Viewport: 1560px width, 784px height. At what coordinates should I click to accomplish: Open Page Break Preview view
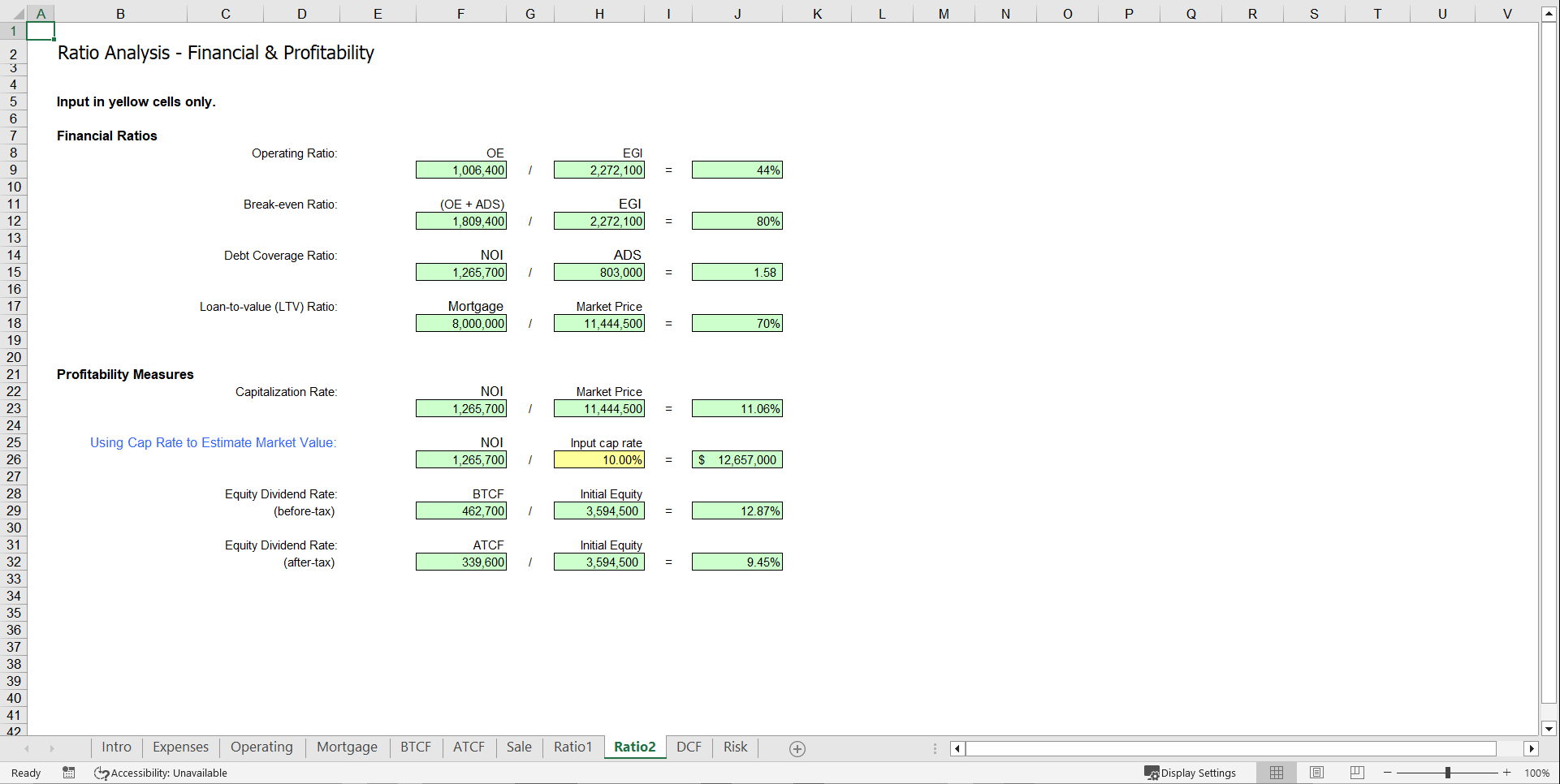point(1357,772)
